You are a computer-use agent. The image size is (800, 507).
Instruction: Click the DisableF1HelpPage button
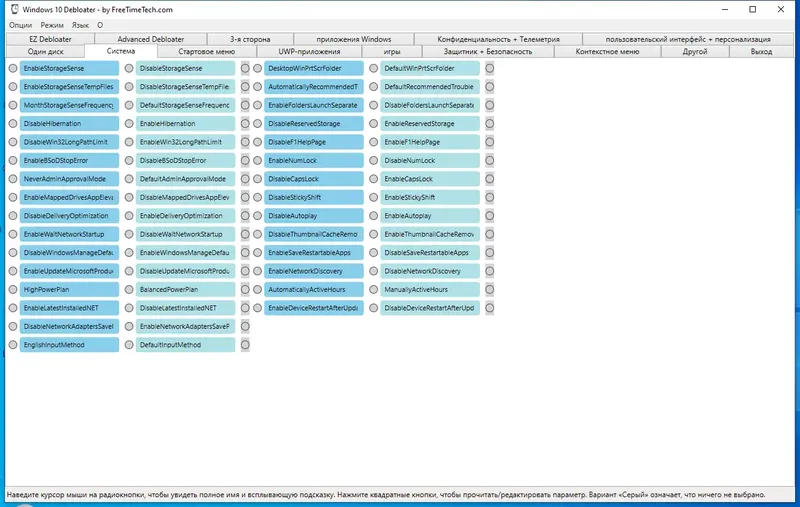[314, 142]
